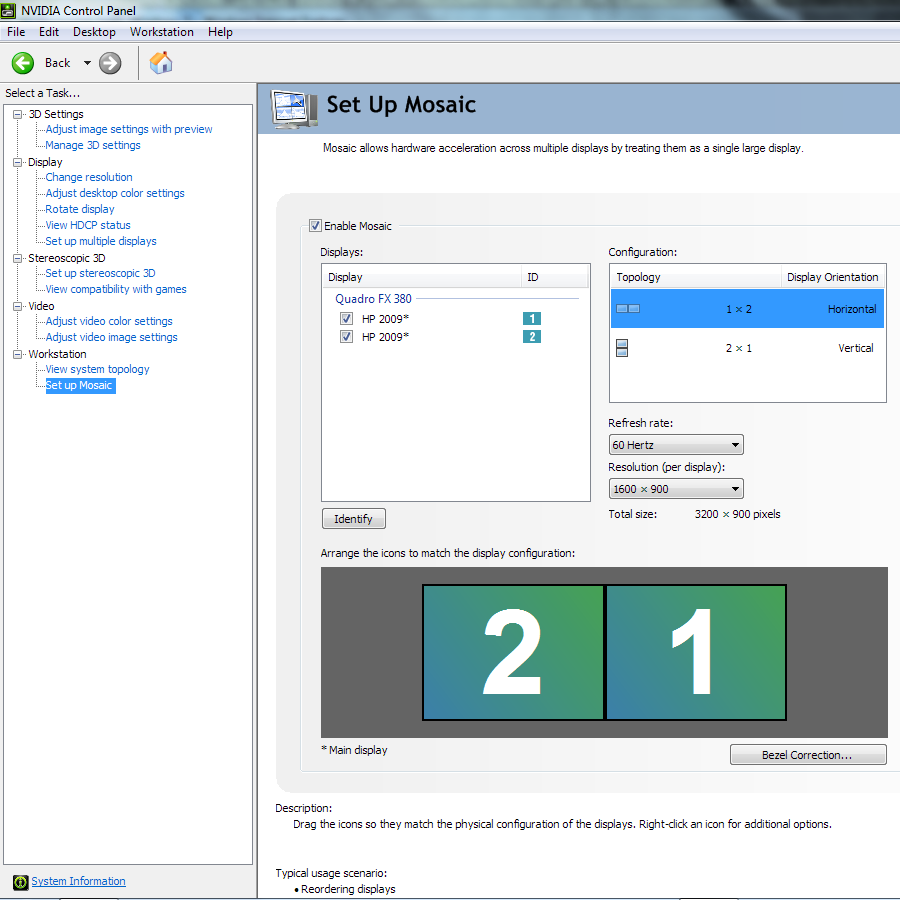Click the Back button label
Viewport: 900px width, 900px height.
57,63
